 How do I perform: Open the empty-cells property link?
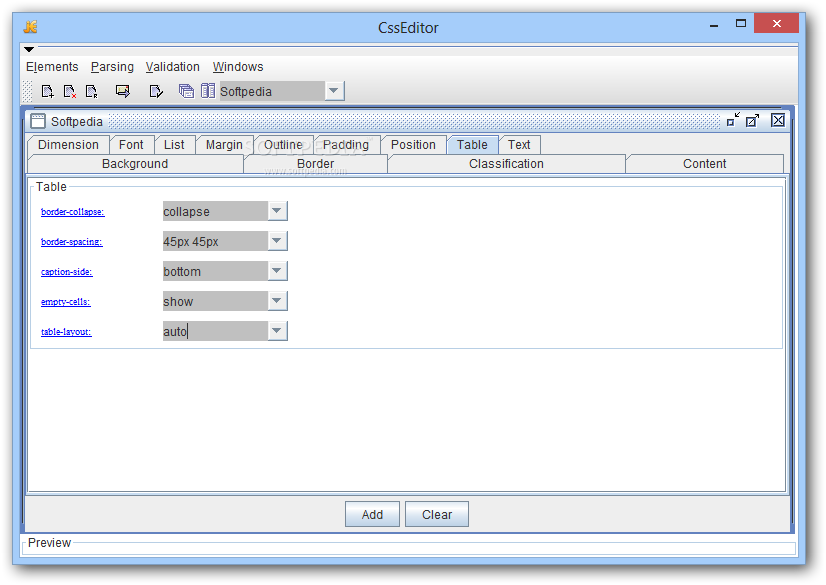66,302
